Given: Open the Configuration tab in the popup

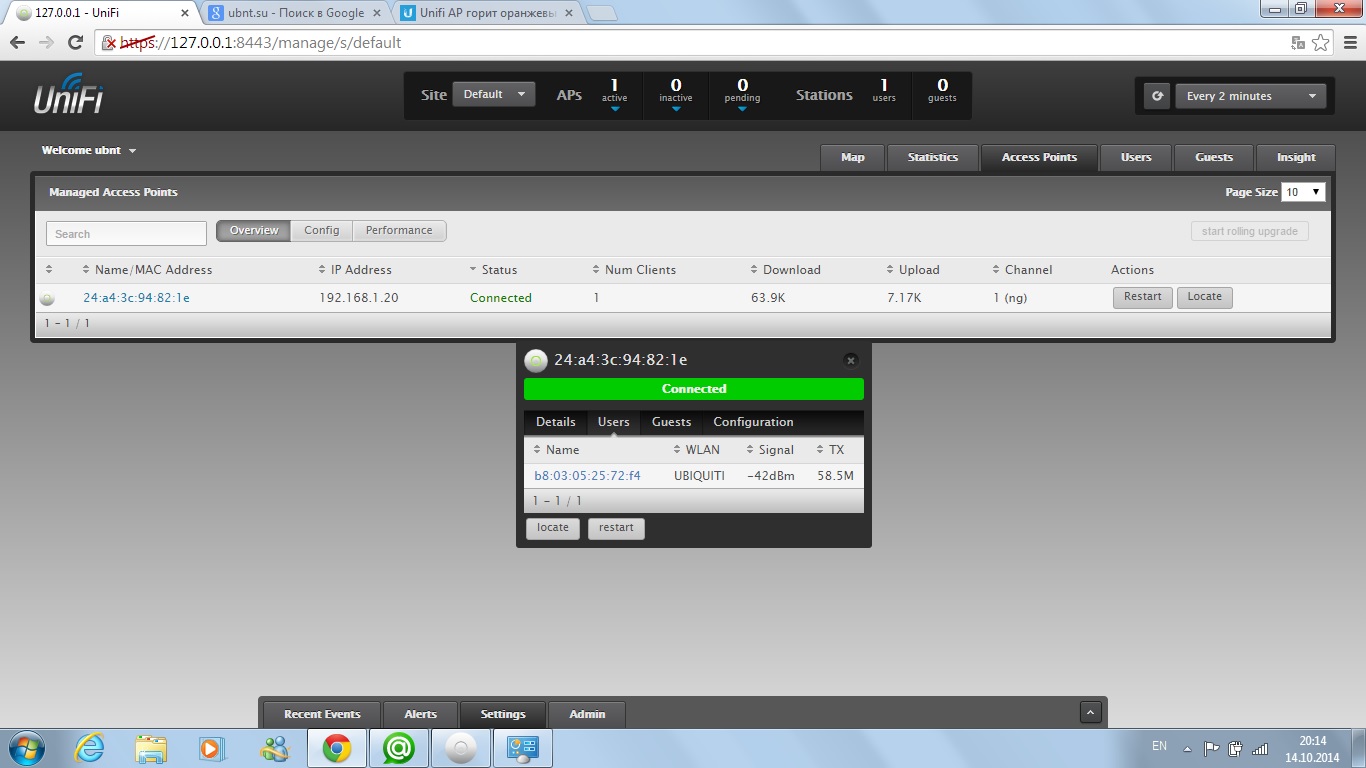Looking at the screenshot, I should pyautogui.click(x=753, y=422).
